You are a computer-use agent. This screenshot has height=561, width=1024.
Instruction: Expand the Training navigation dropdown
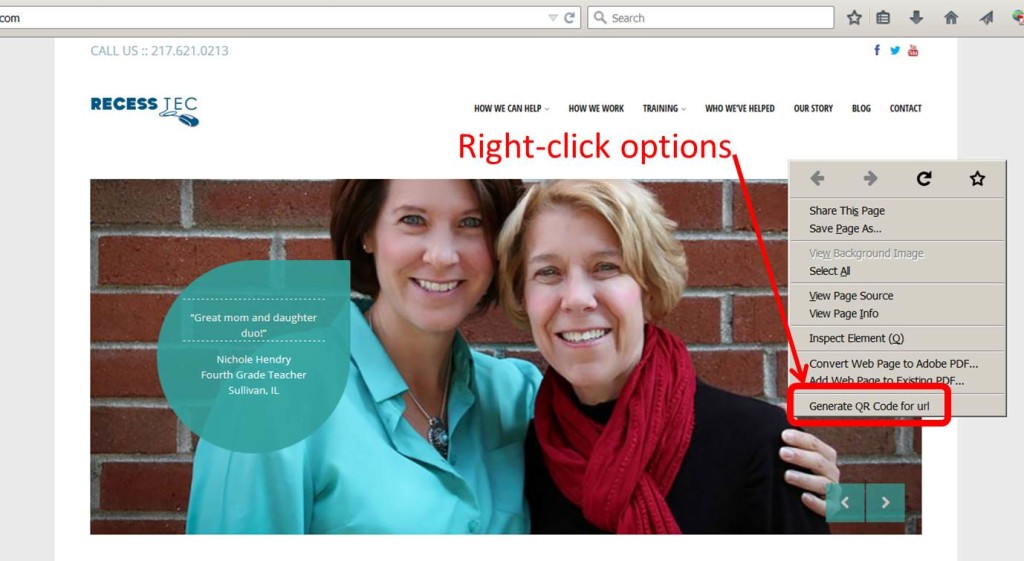click(x=664, y=108)
